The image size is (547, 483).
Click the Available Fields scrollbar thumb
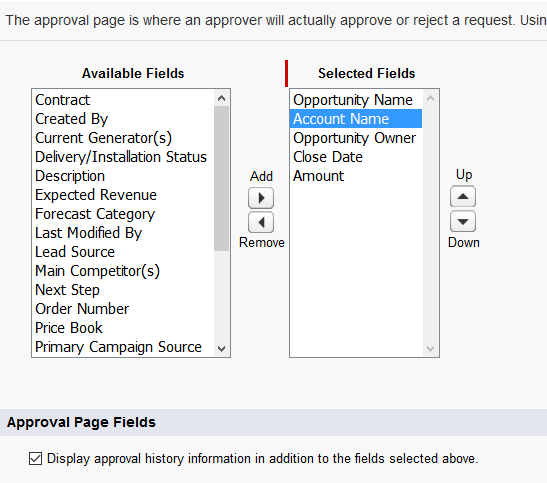point(221,178)
